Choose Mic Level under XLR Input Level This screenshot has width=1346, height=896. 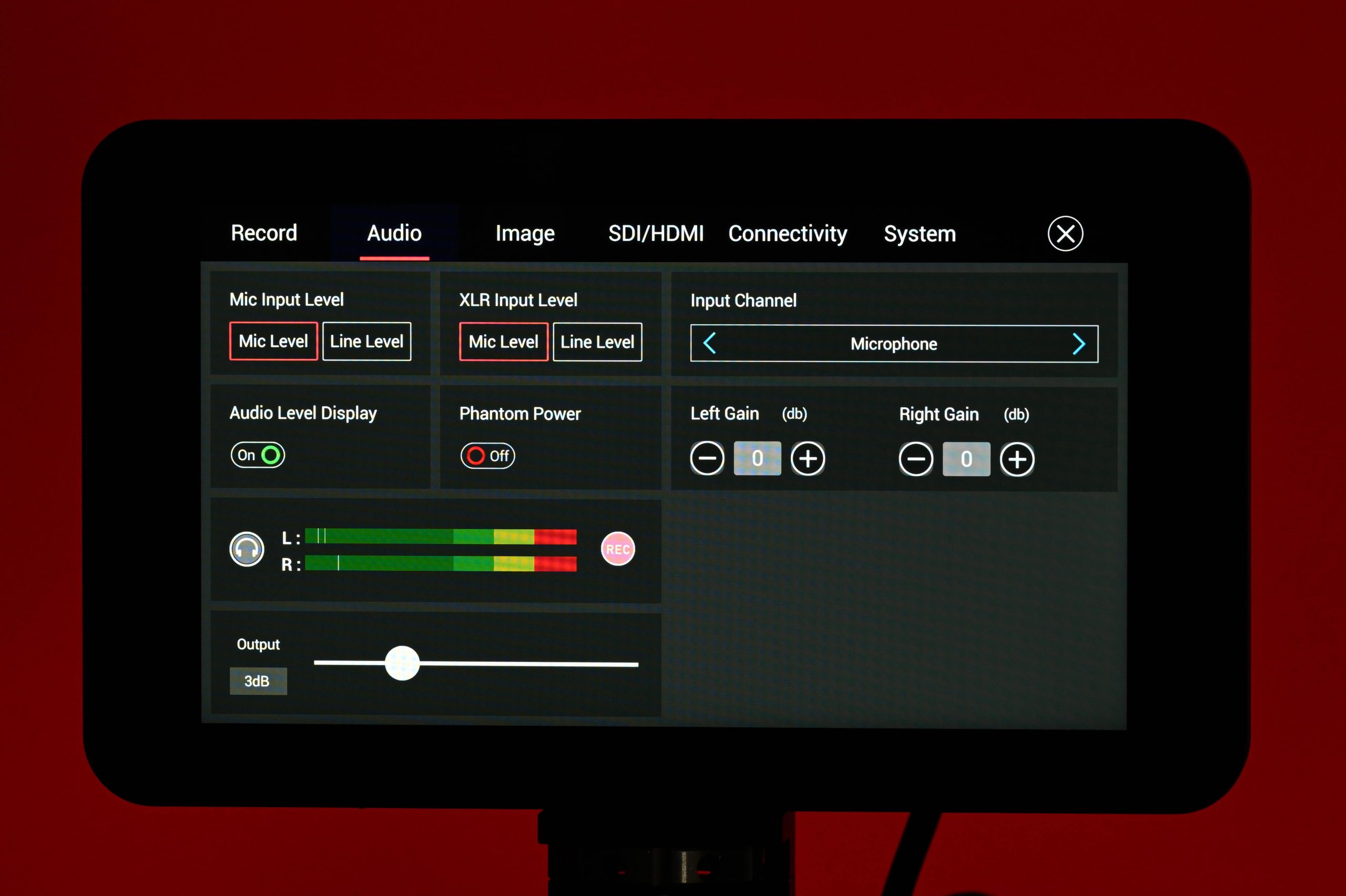click(503, 342)
